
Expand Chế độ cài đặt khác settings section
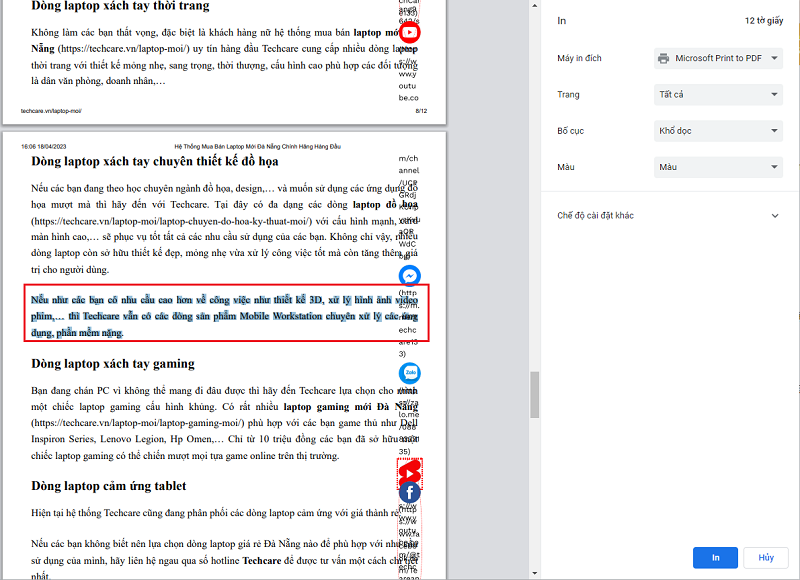[667, 214]
